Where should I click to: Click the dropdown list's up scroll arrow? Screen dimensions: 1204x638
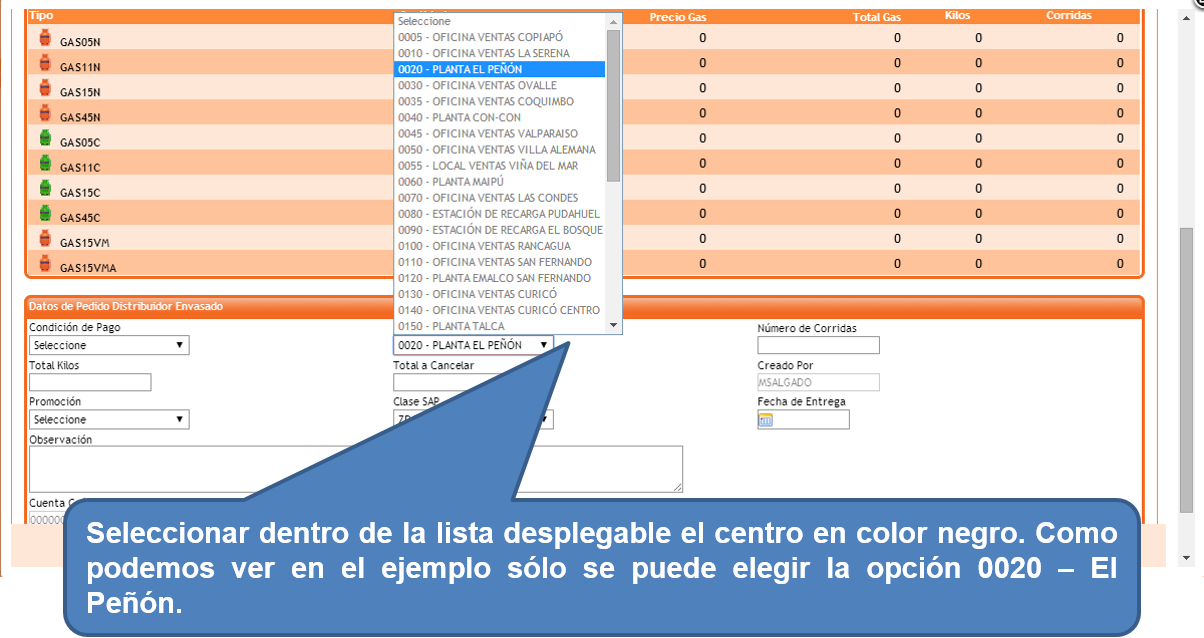point(613,21)
